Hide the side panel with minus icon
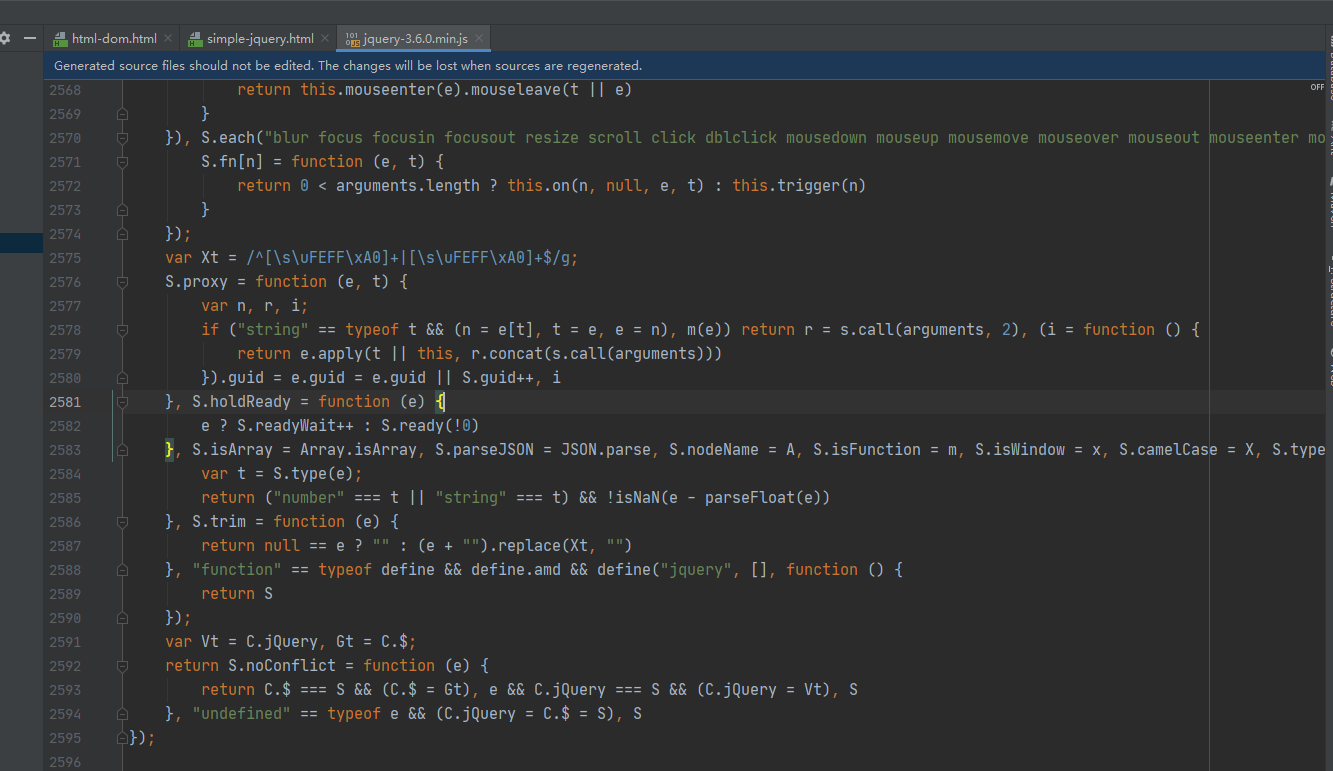Viewport: 1333px width, 771px height. pos(30,38)
